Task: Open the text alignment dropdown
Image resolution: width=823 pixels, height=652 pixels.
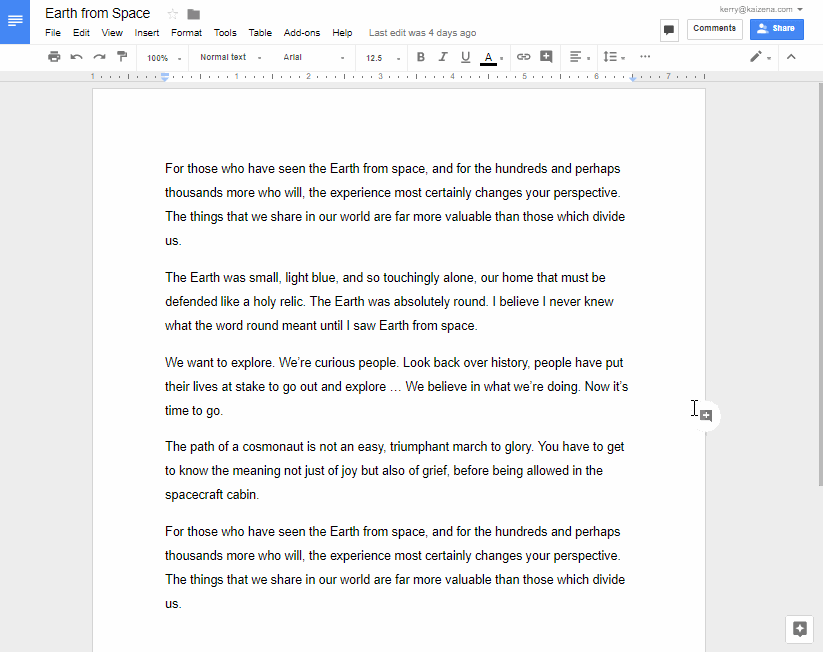Action: tap(579, 57)
